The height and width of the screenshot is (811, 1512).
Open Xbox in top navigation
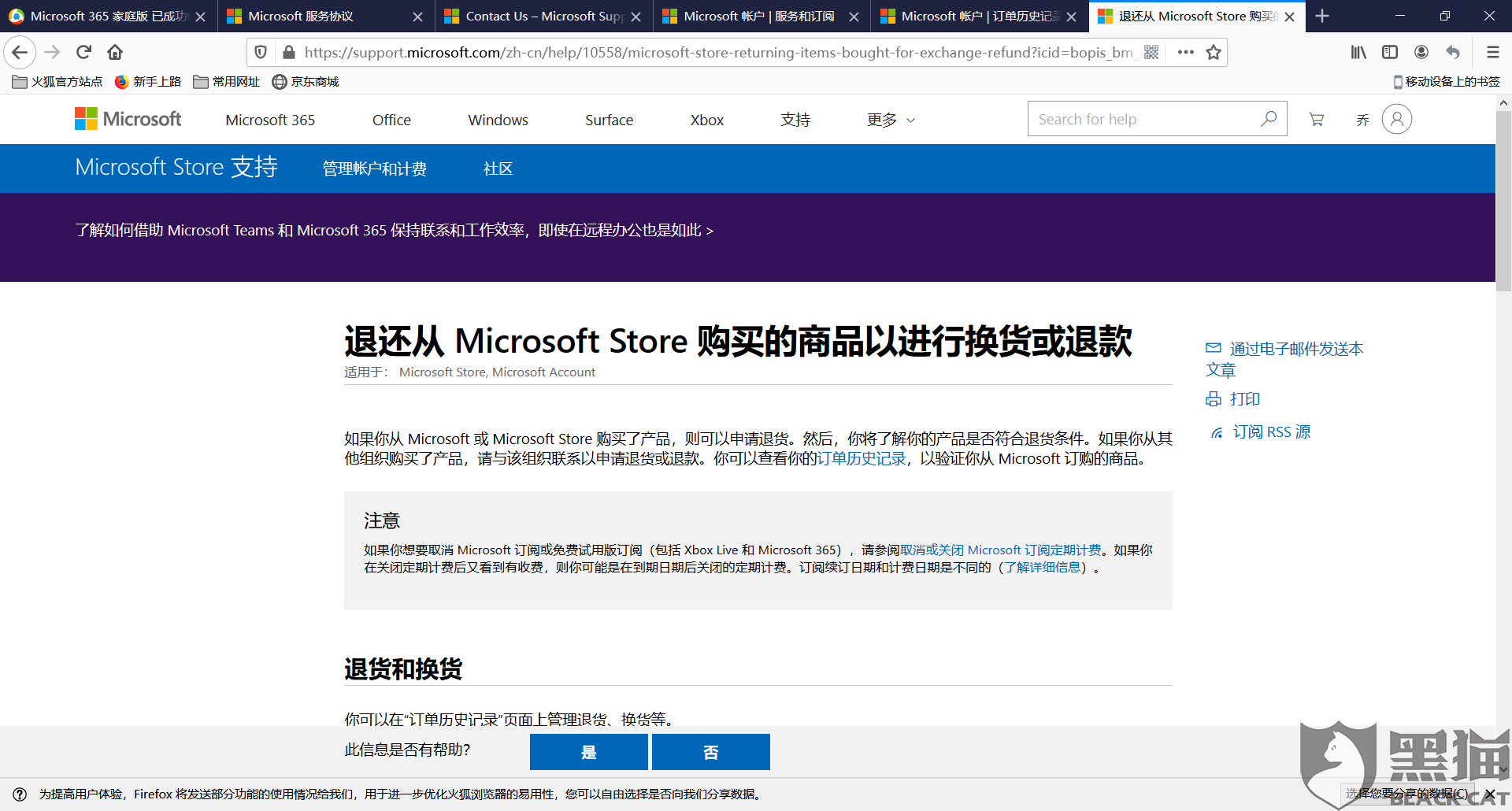[706, 120]
